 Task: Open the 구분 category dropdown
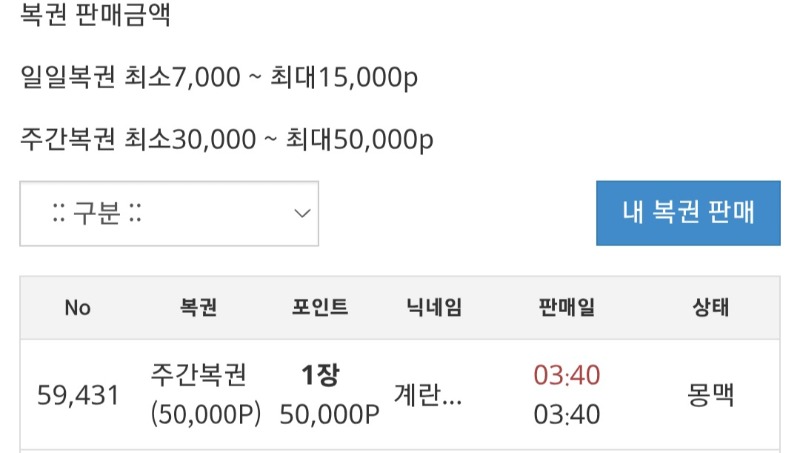point(168,213)
